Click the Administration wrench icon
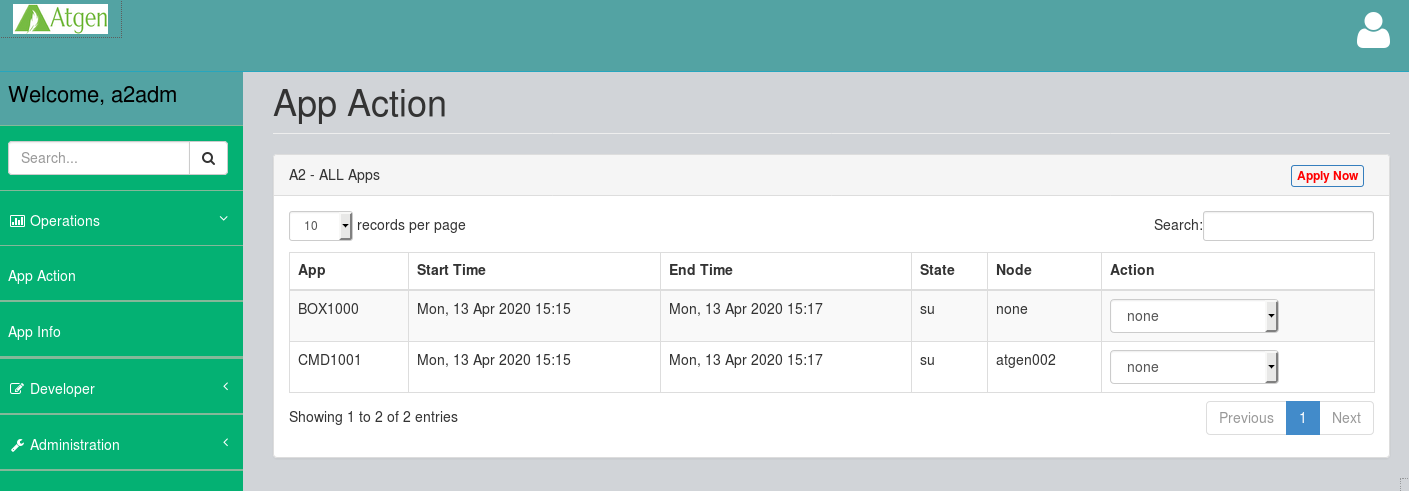The width and height of the screenshot is (1409, 491). point(17,445)
